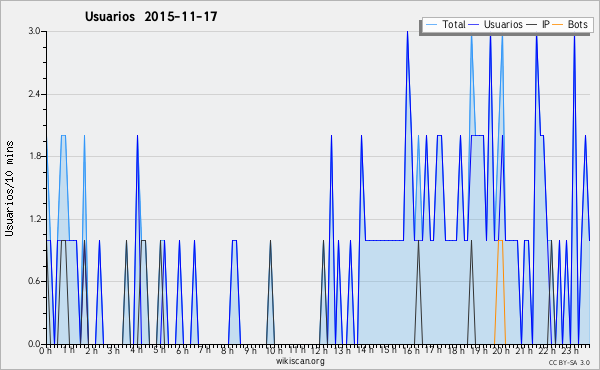Click the orange Bots peak near 20 h
Viewport: 600px width, 370px height.
(x=500, y=241)
